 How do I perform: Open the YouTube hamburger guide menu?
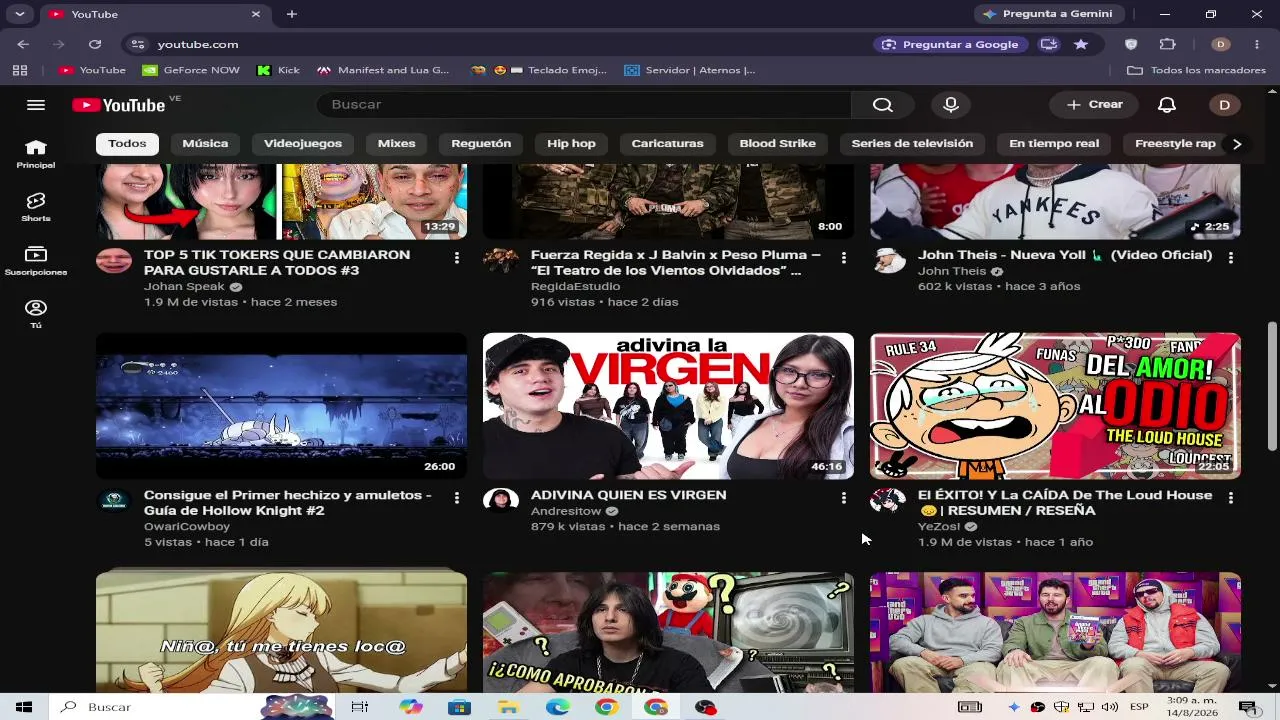pyautogui.click(x=36, y=105)
